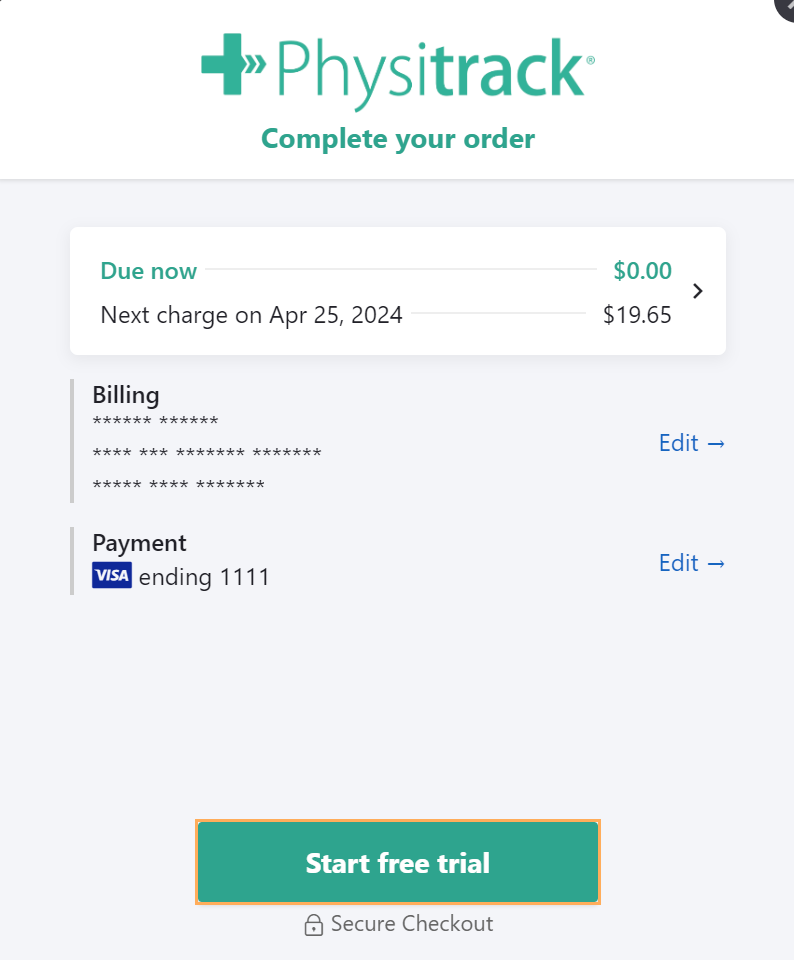
Task: Click the VISA card icon
Action: pyautogui.click(x=112, y=575)
